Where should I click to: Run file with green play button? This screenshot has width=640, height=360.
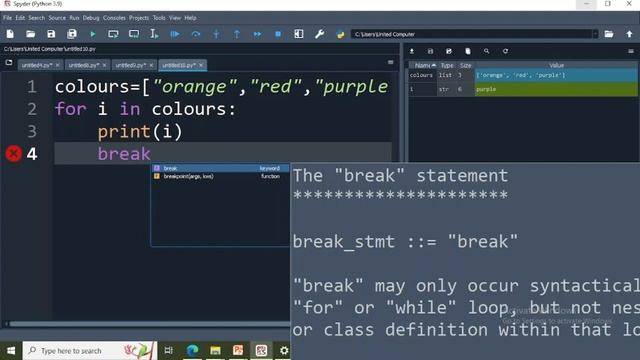[93, 34]
